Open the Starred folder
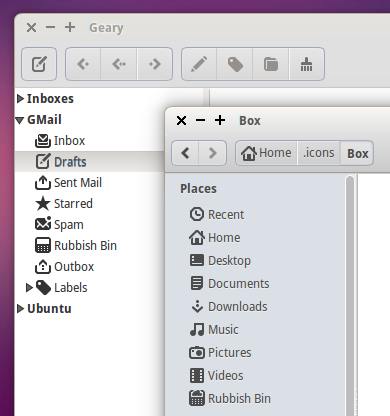390x416 pixels. (73, 204)
